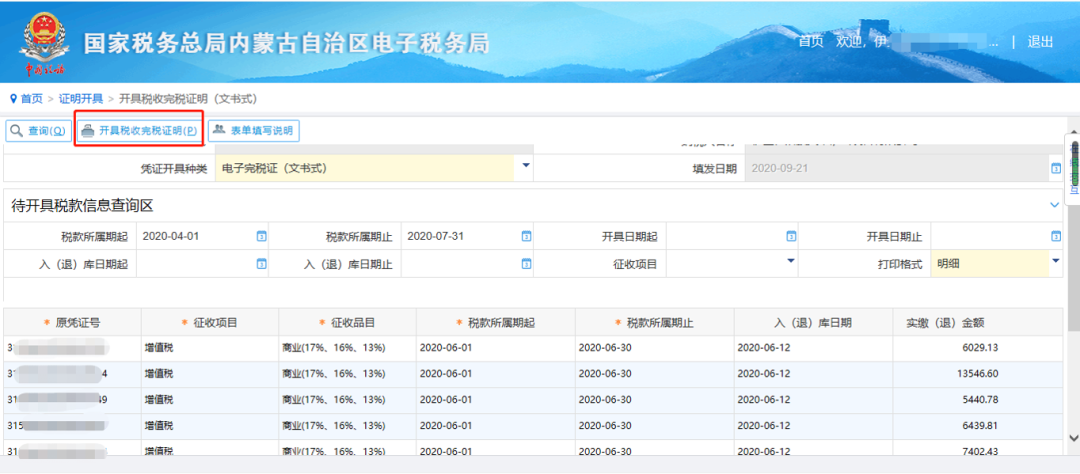Viewport: 1080px width, 474px height.
Task: Open 打印格式 dropdown arrow
Action: [x=1056, y=260]
